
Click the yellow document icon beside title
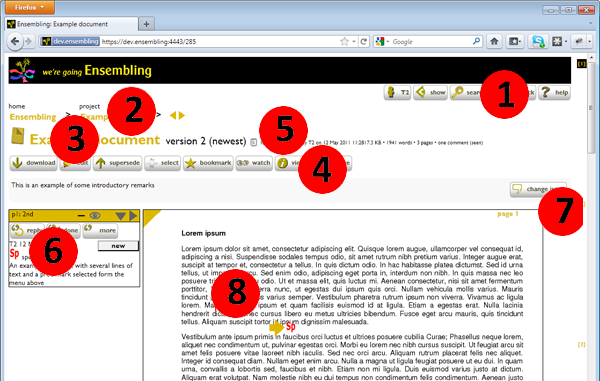pyautogui.click(x=18, y=136)
